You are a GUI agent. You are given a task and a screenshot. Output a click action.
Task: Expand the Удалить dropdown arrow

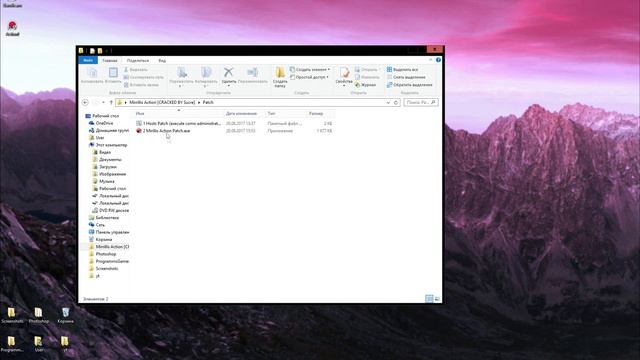pyautogui.click(x=229, y=86)
